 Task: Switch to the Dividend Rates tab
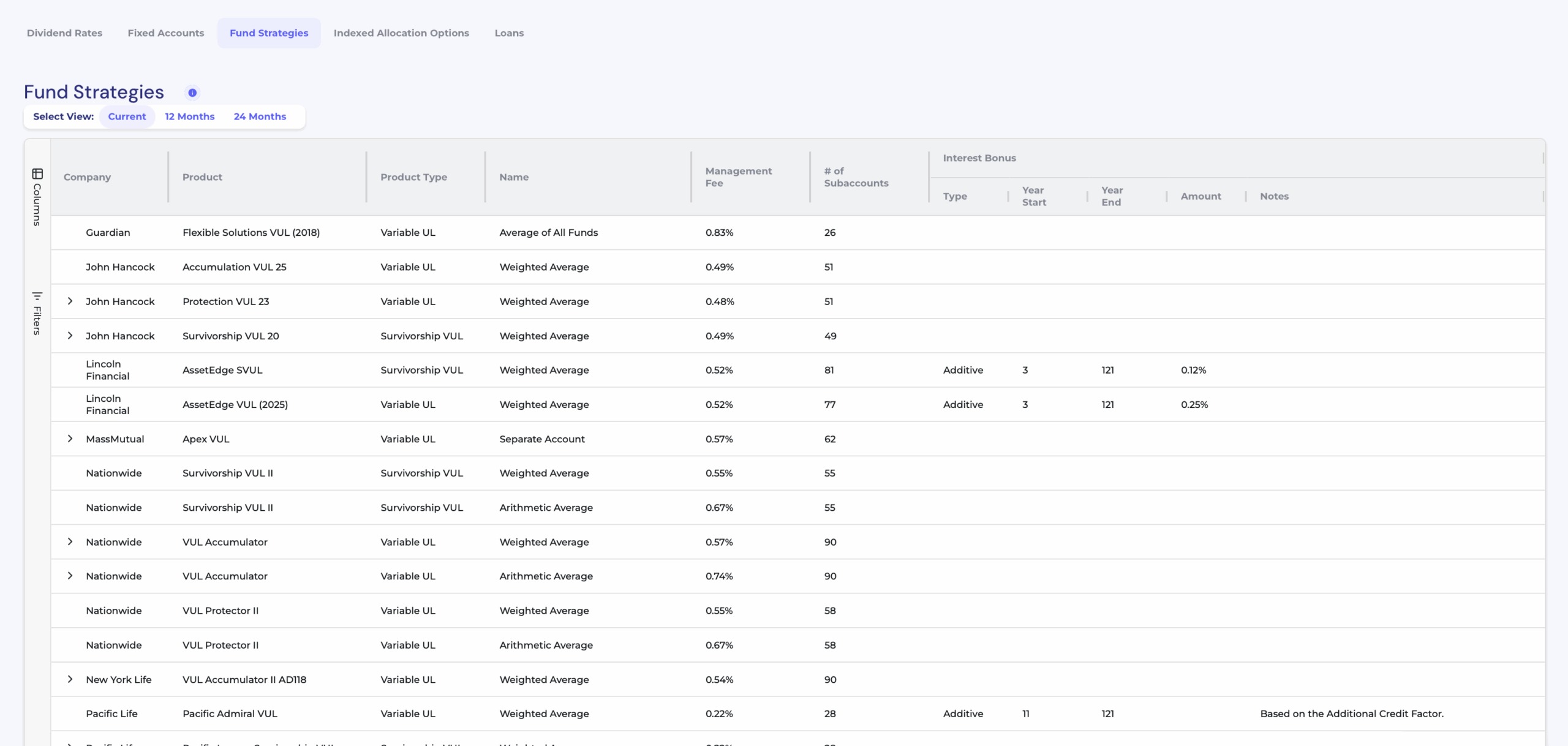pos(64,33)
